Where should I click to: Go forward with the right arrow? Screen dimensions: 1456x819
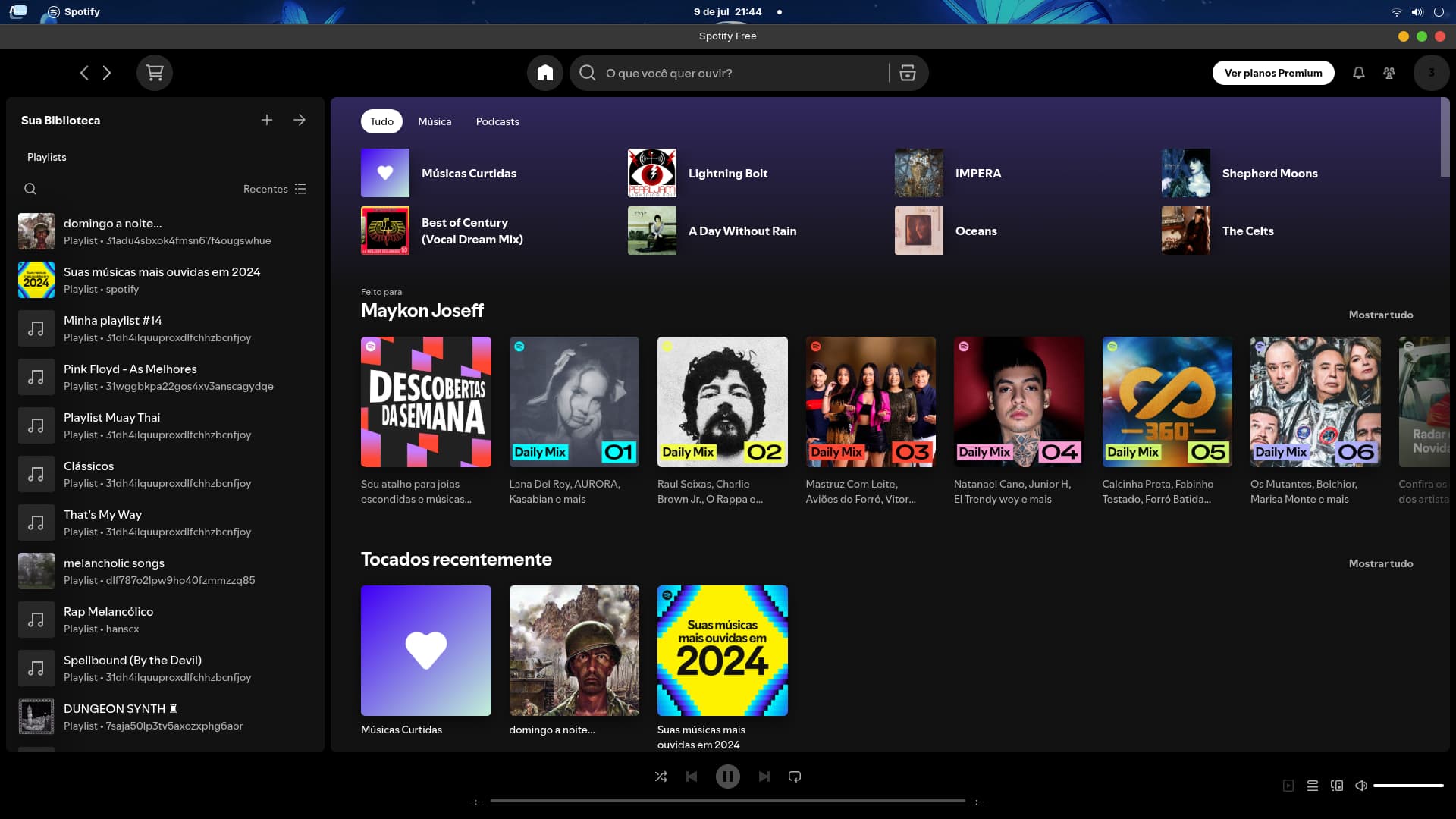(107, 73)
